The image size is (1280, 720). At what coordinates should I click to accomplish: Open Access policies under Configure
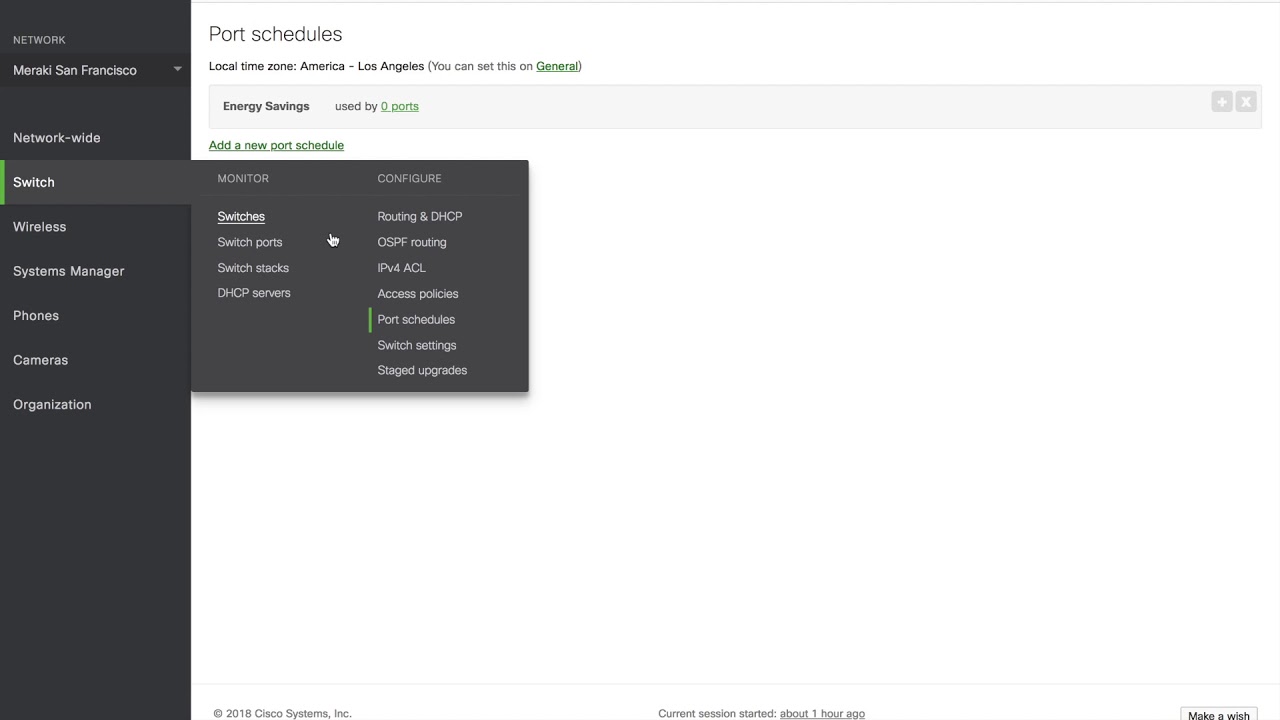point(418,294)
